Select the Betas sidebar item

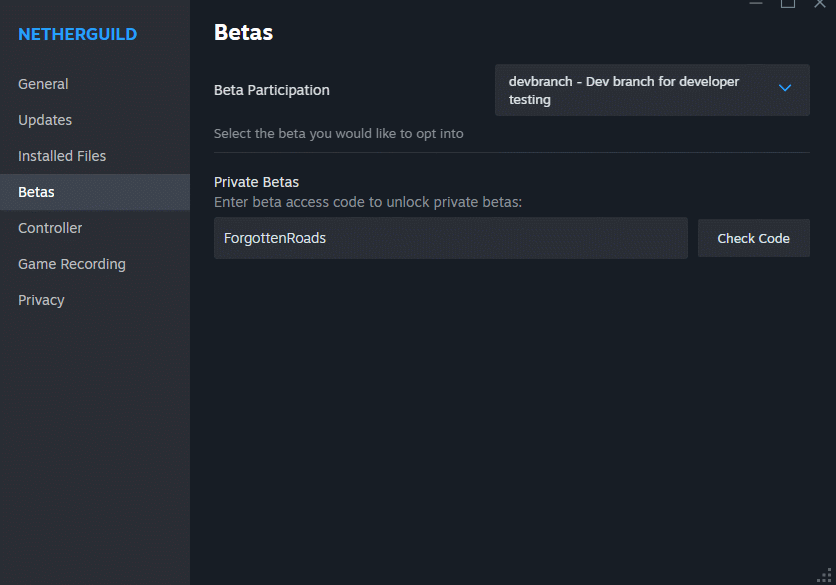coord(36,192)
